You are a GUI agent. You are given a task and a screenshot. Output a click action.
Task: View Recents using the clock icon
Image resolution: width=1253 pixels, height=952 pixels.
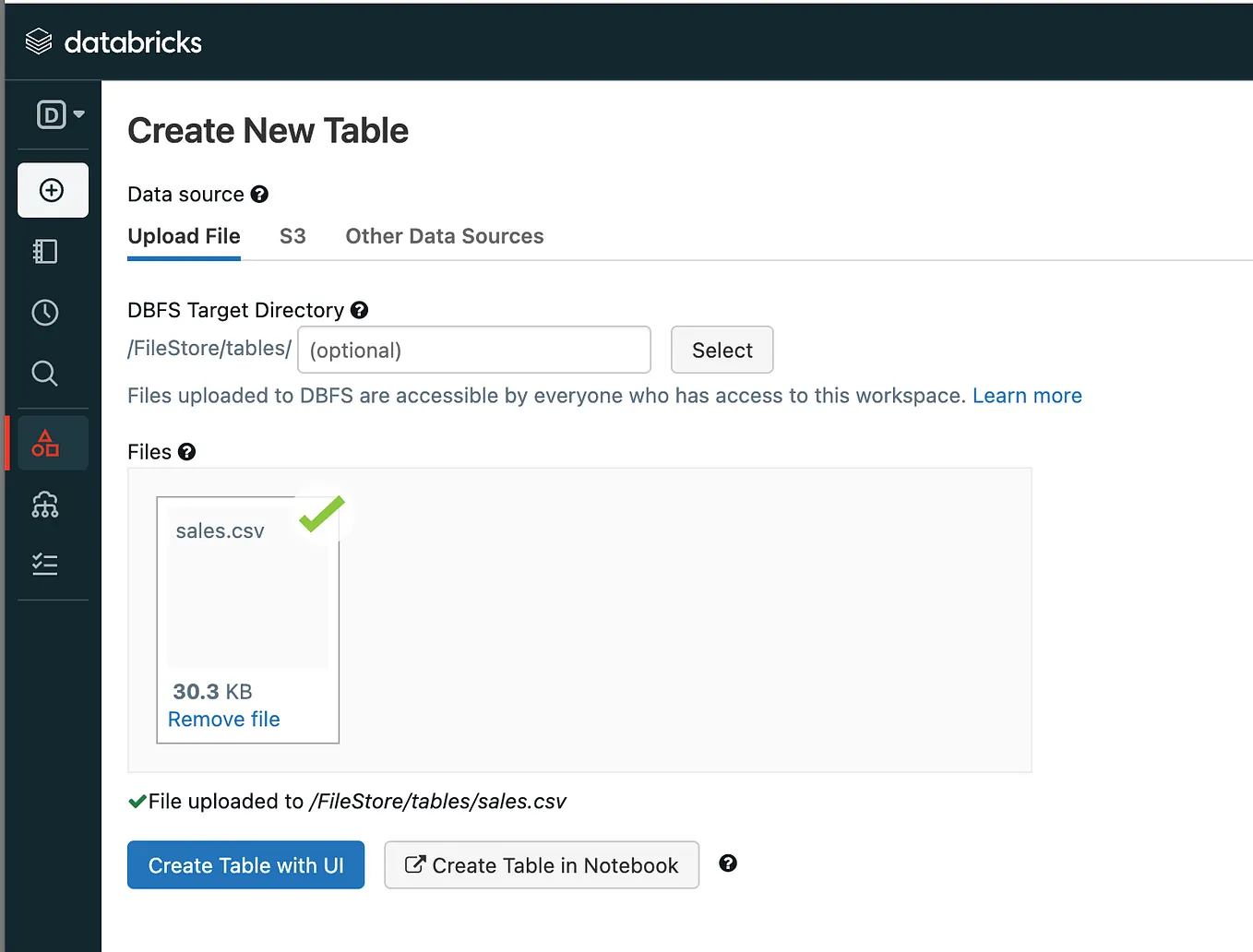(x=44, y=313)
